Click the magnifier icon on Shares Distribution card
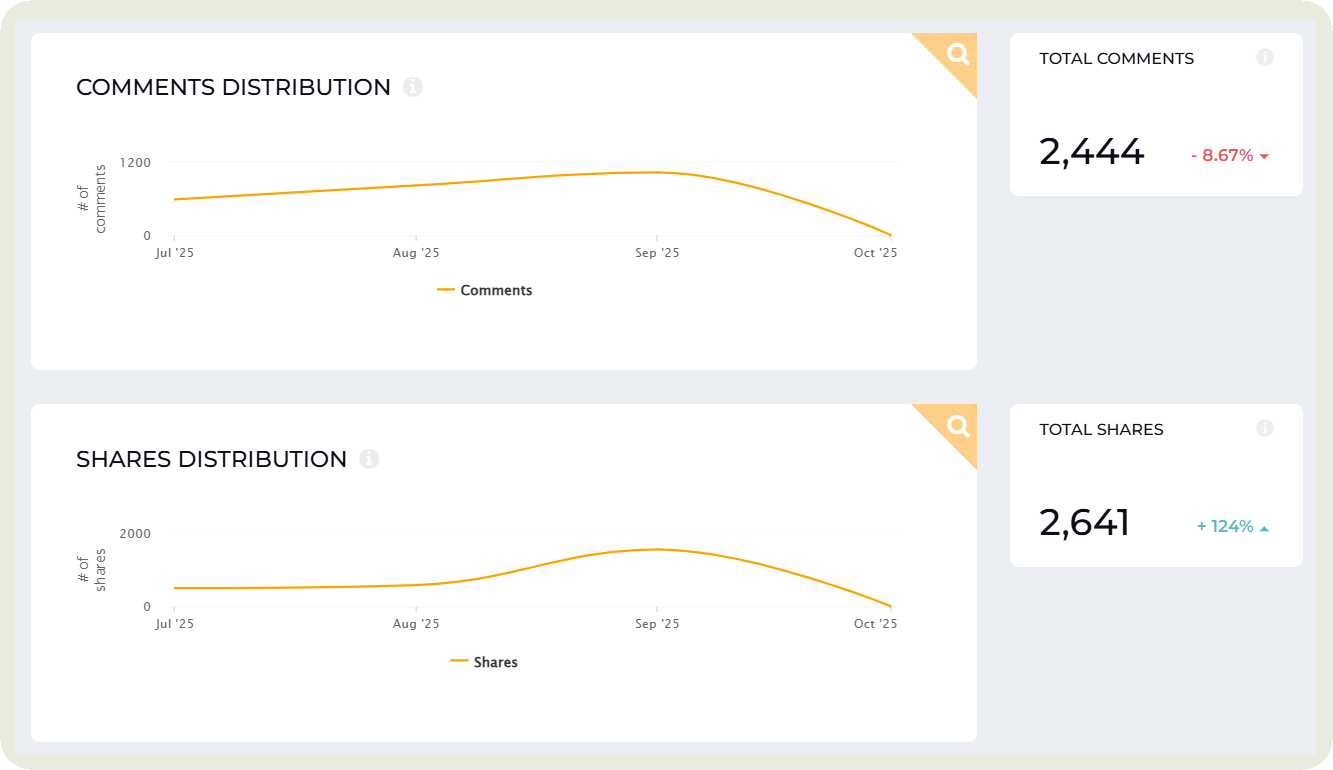The image size is (1333, 770). (958, 427)
